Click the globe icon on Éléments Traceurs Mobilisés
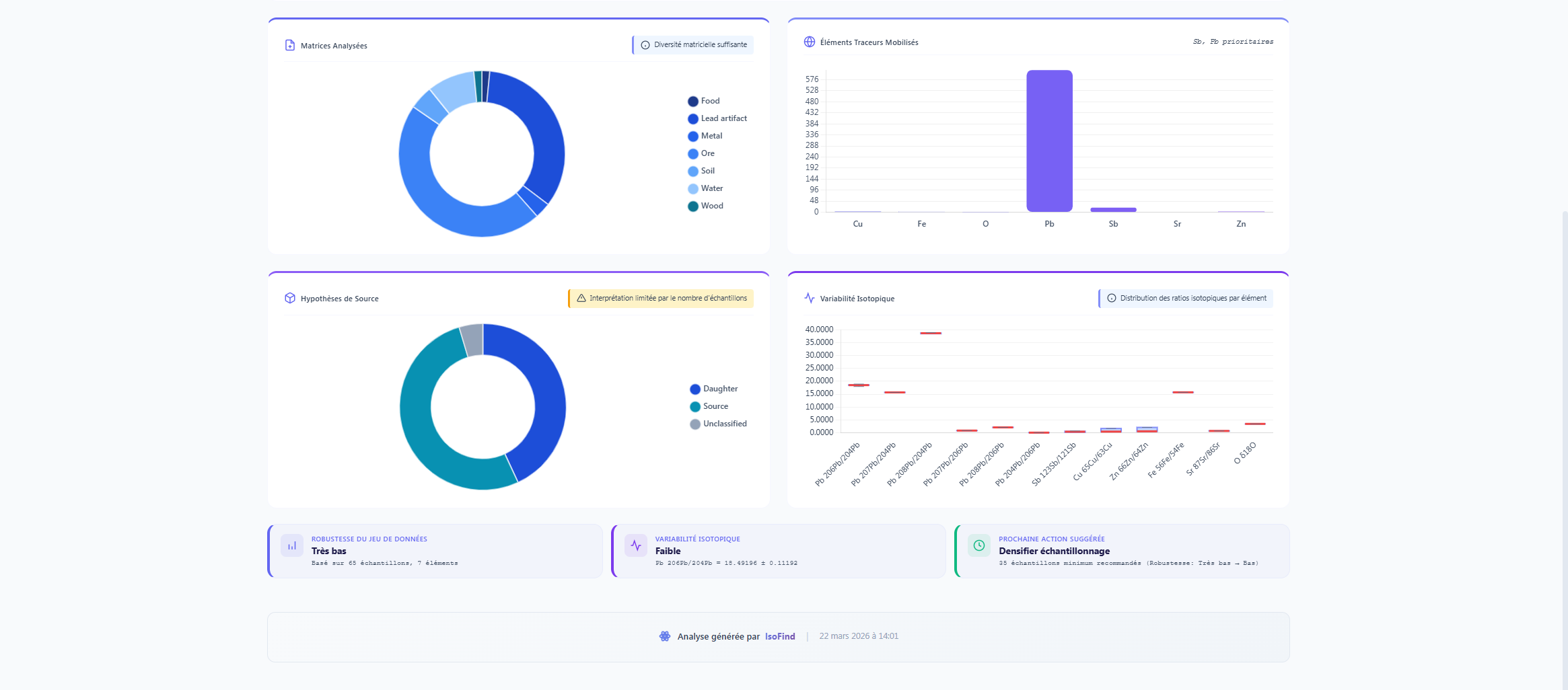This screenshot has width=1568, height=690. pyautogui.click(x=809, y=41)
